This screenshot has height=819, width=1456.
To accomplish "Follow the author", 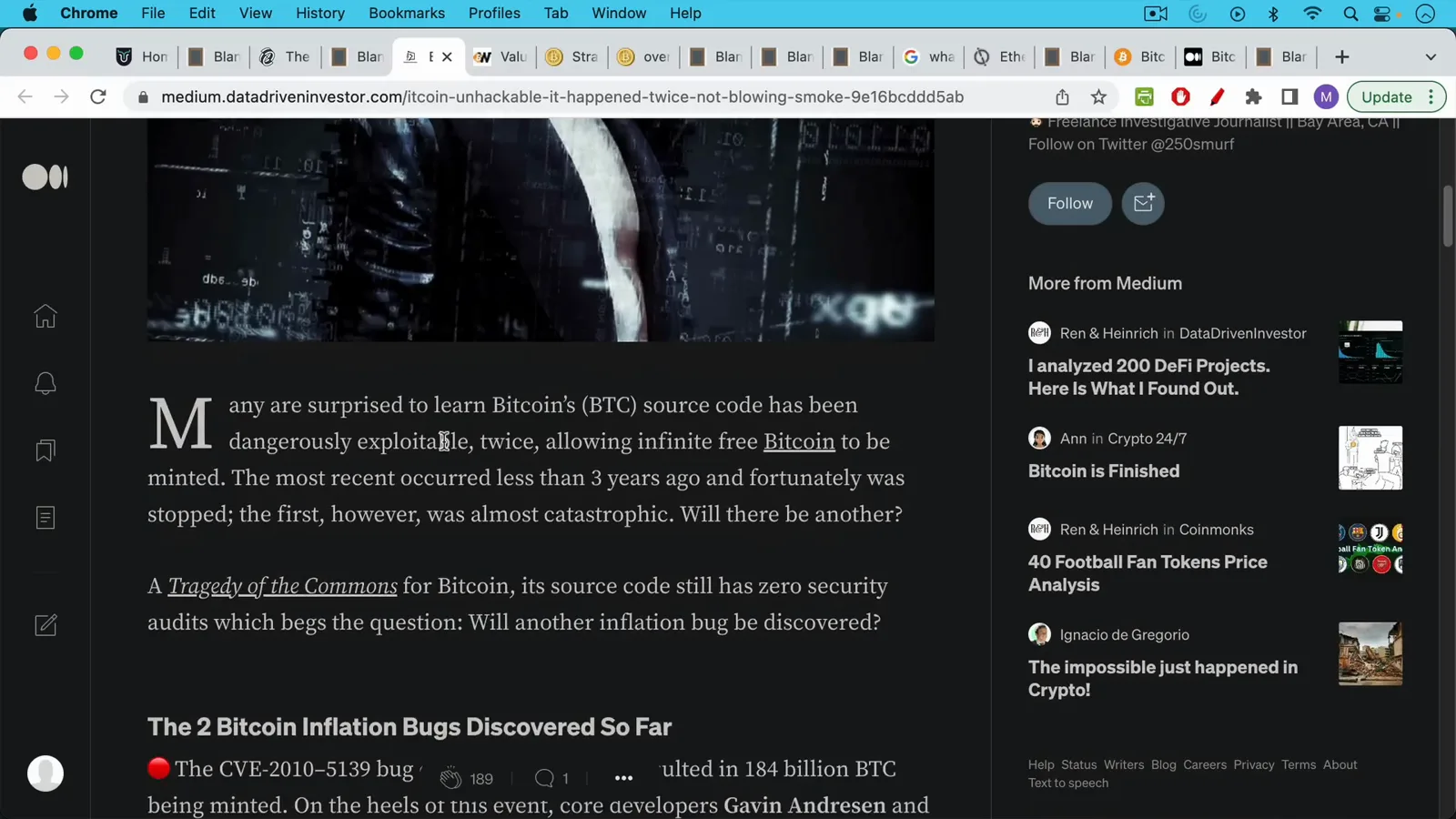I will [1070, 203].
